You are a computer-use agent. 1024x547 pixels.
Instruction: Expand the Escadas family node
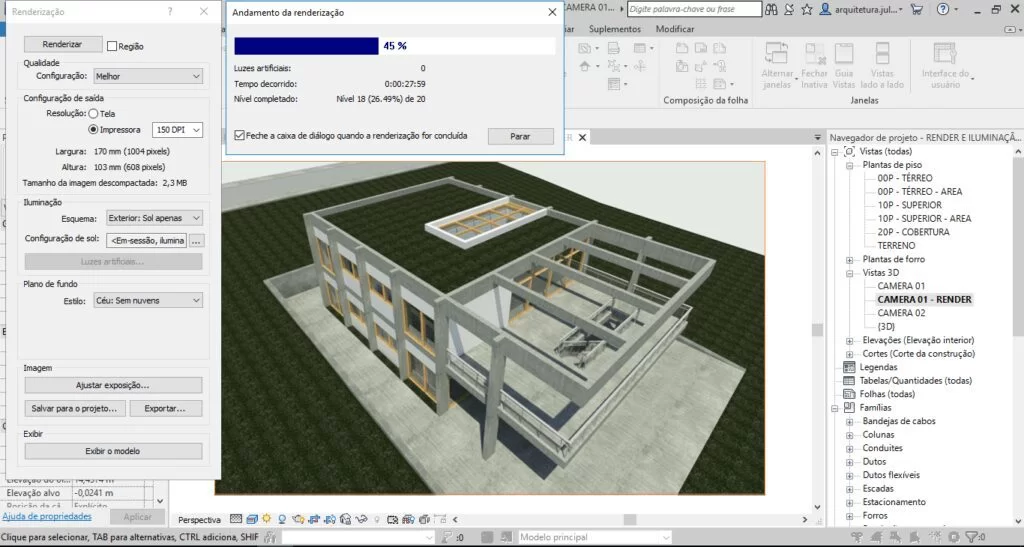point(850,489)
